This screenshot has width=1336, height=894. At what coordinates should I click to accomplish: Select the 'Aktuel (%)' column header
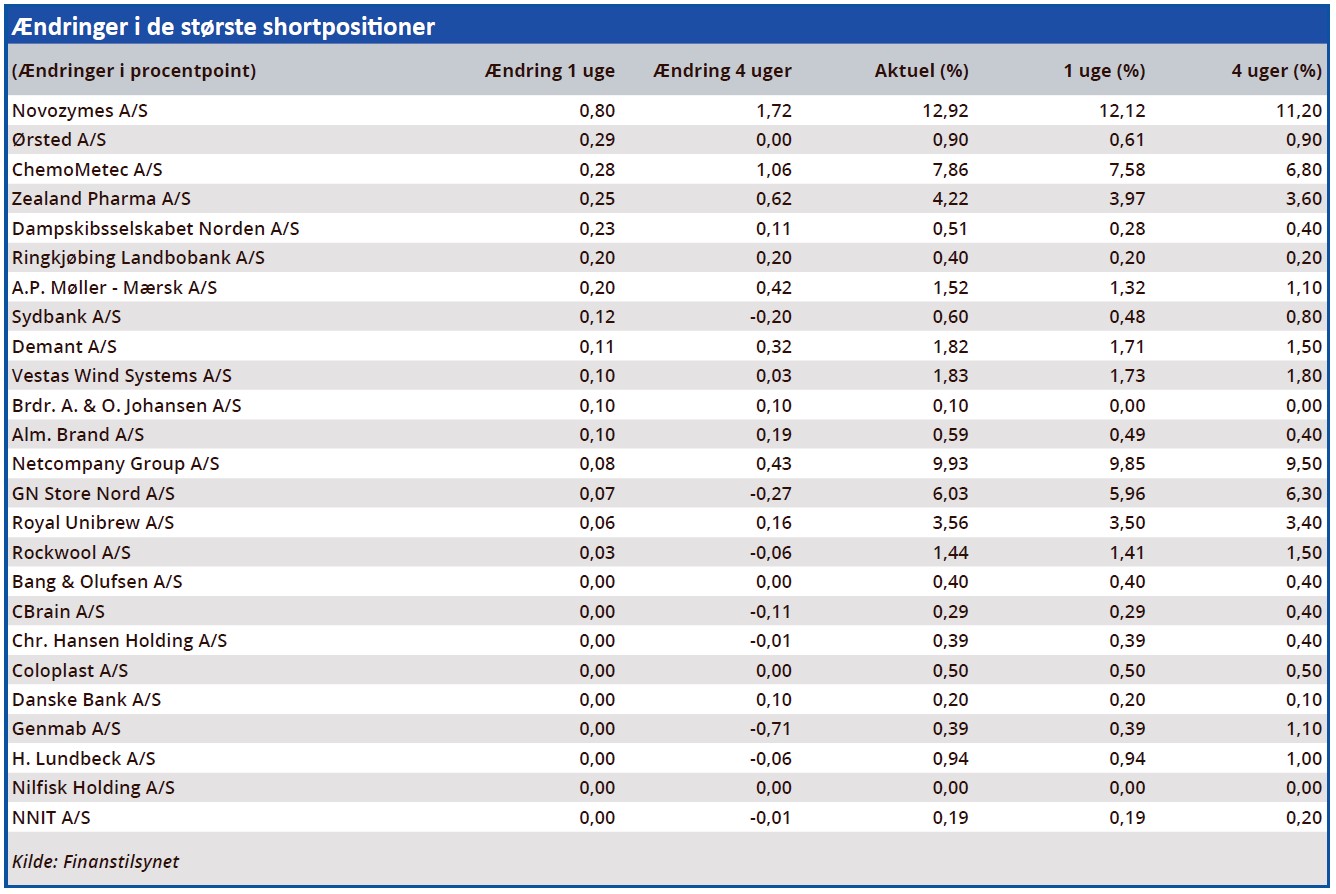click(x=921, y=71)
